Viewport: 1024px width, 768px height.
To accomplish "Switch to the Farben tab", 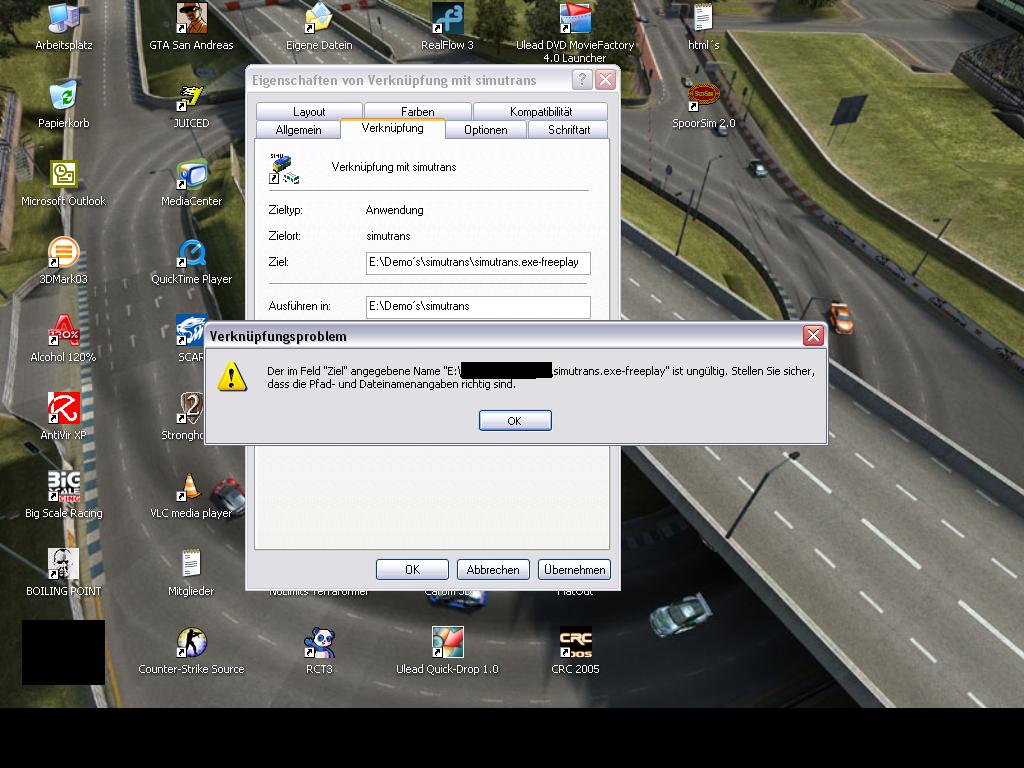I will point(418,112).
